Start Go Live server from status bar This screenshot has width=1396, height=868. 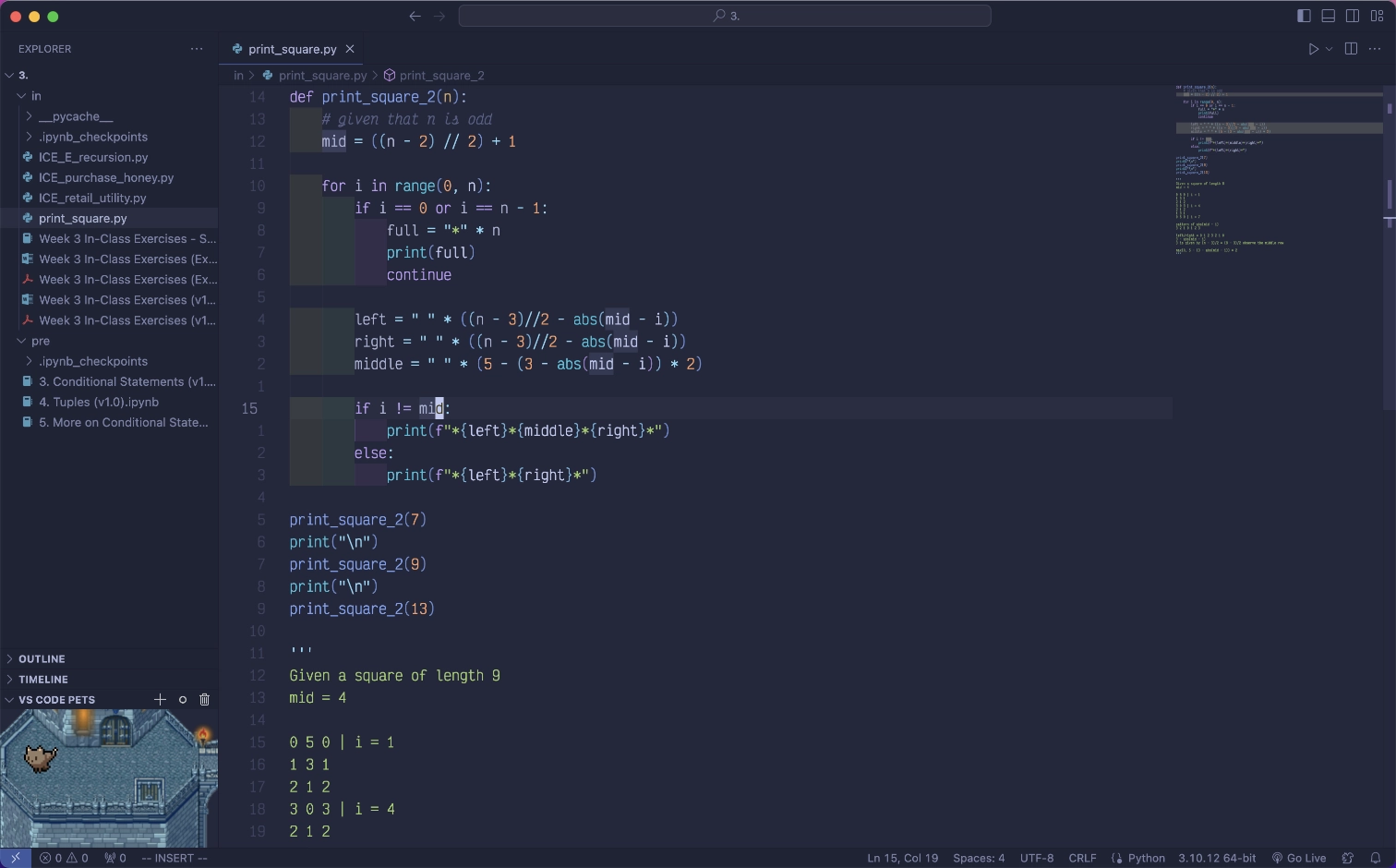(1300, 858)
